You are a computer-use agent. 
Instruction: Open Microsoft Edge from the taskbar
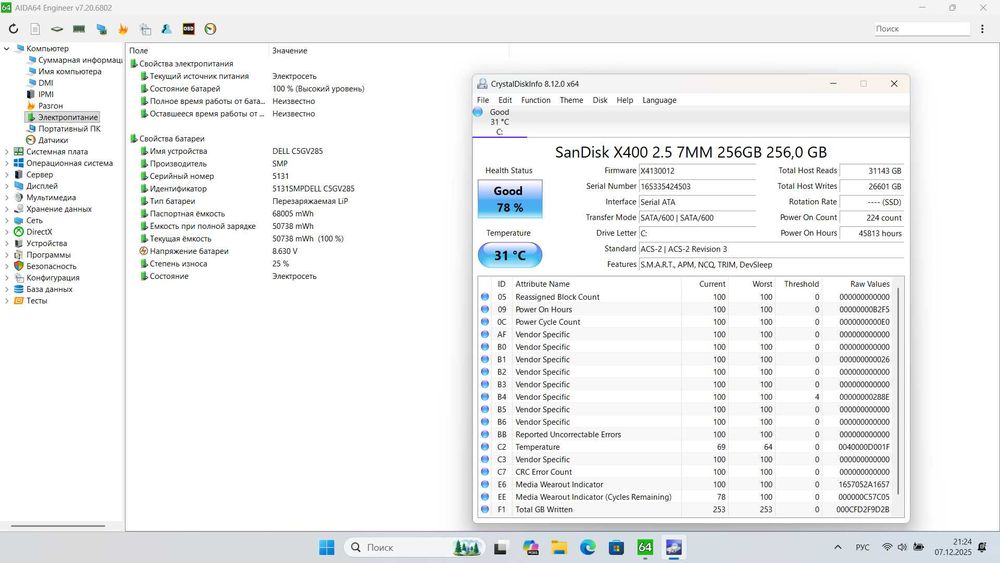(587, 547)
